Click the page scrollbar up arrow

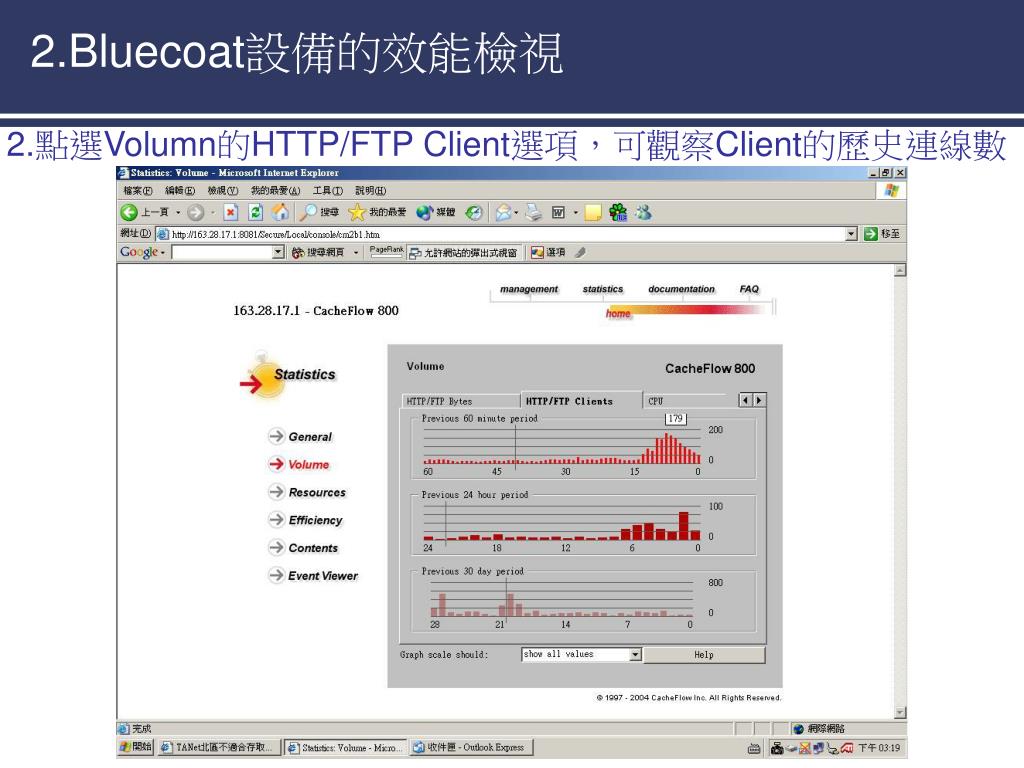coord(901,270)
